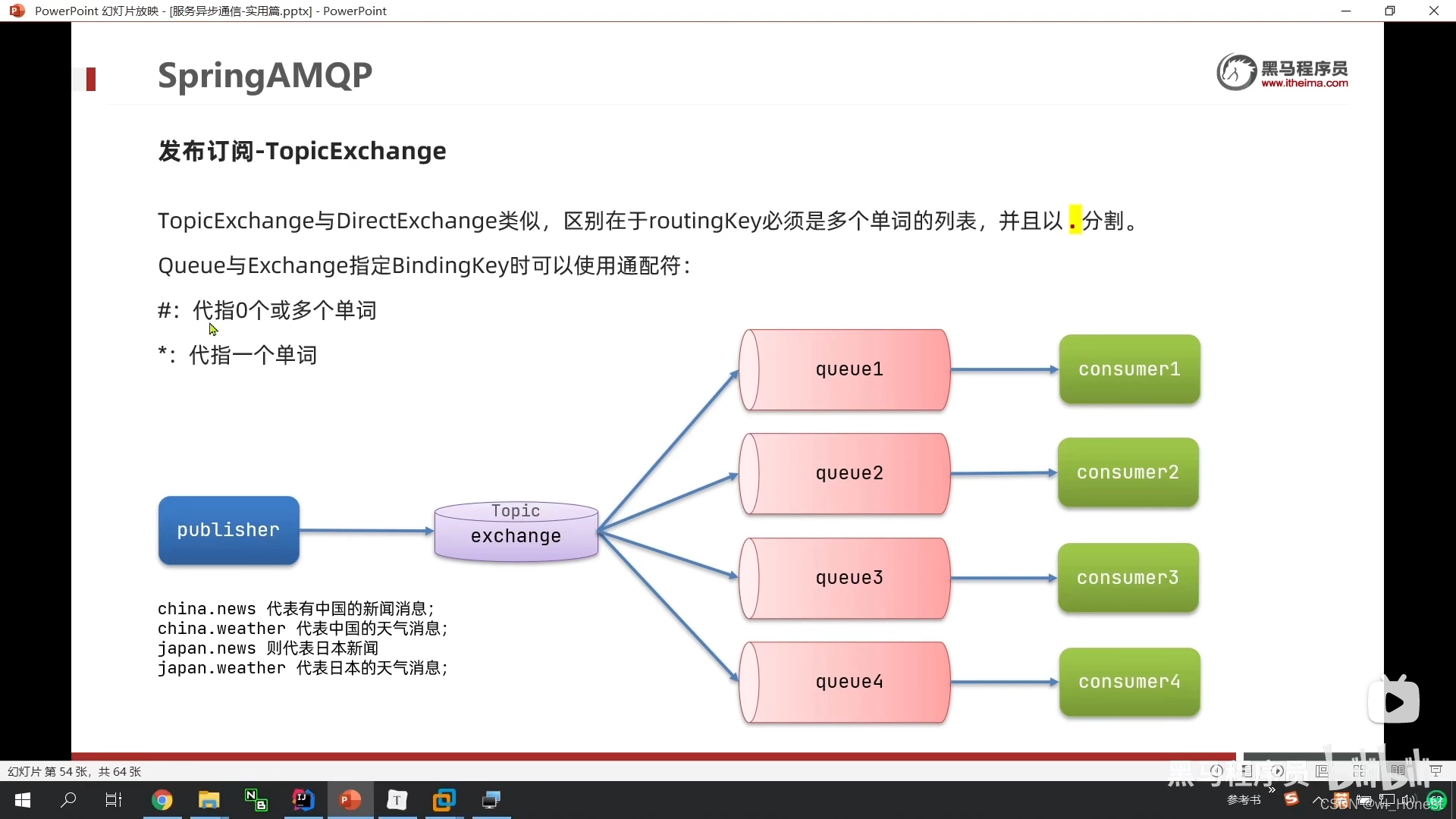Expand the 参考书 toolbar overflow chevron
The height and width of the screenshot is (819, 1456).
[1272, 790]
